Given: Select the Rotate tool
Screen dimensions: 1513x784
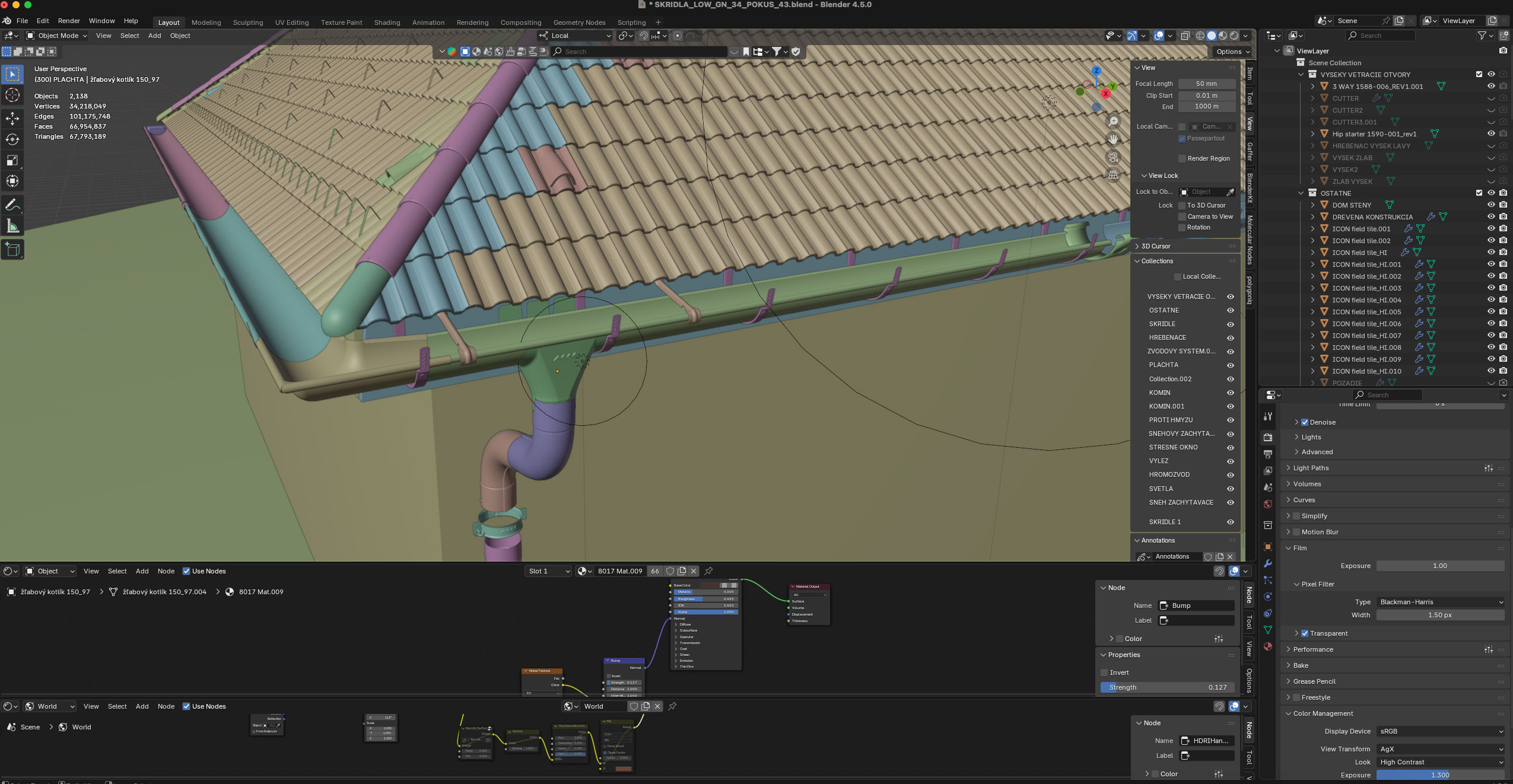Looking at the screenshot, I should click(x=12, y=139).
